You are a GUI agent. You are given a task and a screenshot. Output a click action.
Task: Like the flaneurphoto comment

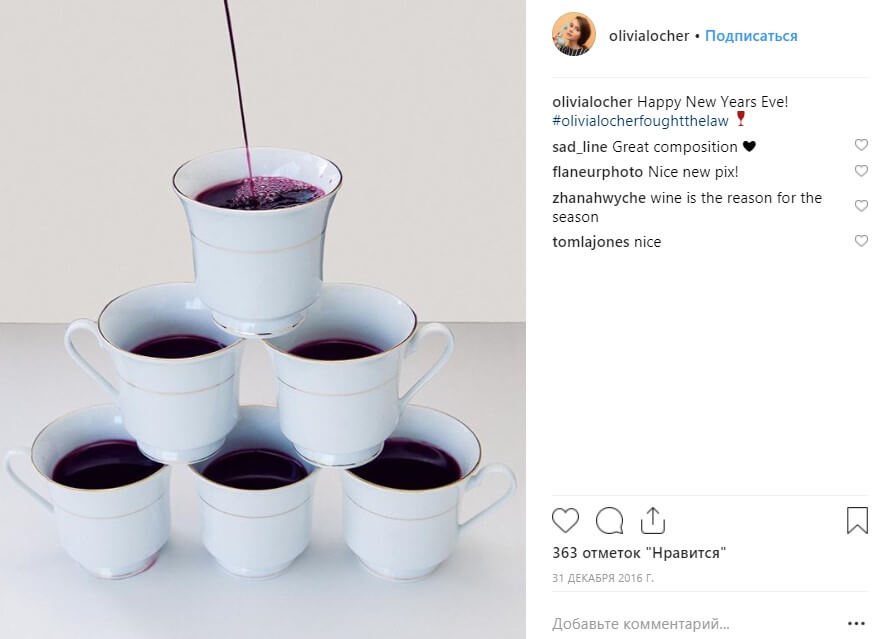861,172
